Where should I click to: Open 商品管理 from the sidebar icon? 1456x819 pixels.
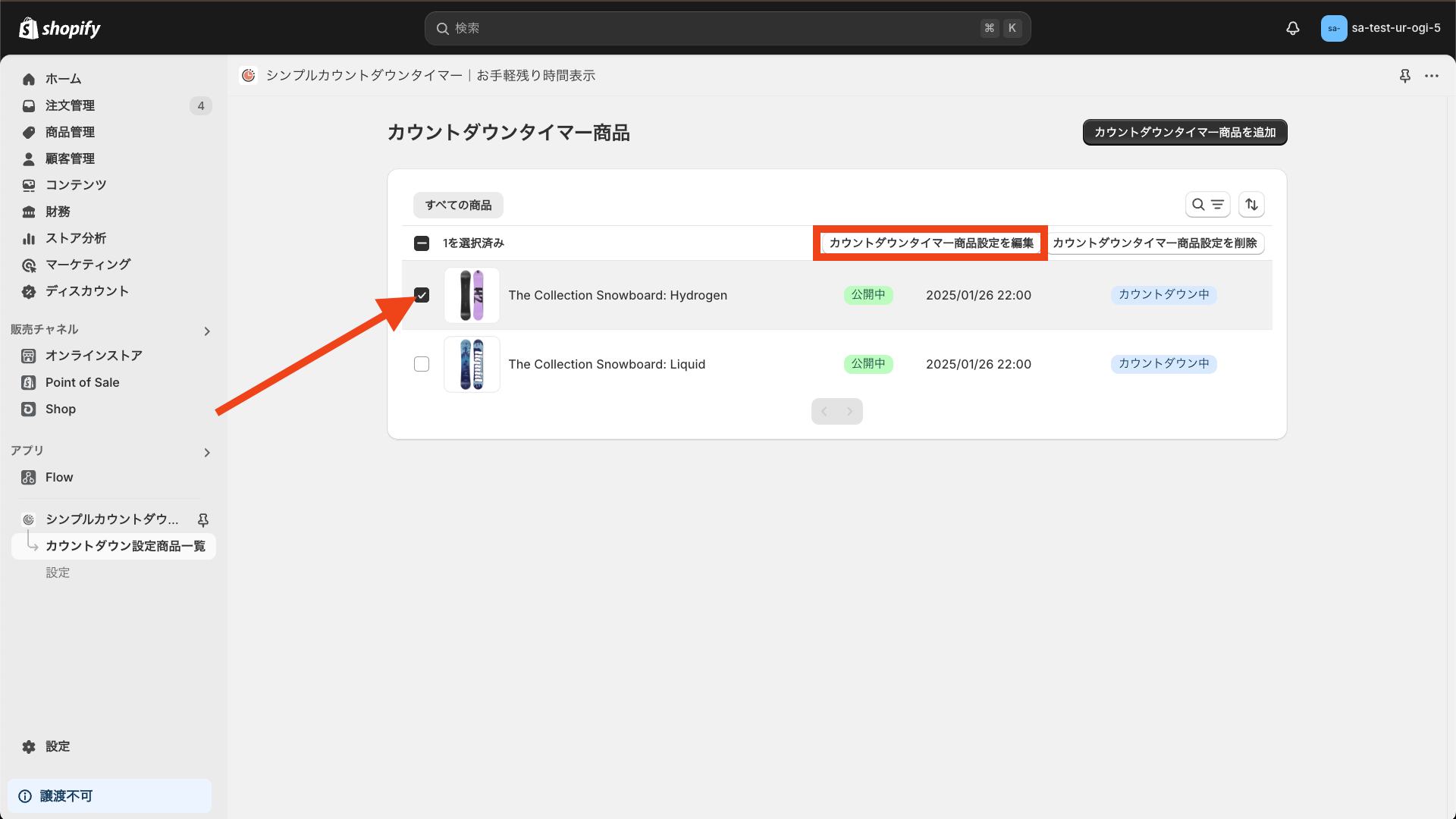pyautogui.click(x=29, y=132)
